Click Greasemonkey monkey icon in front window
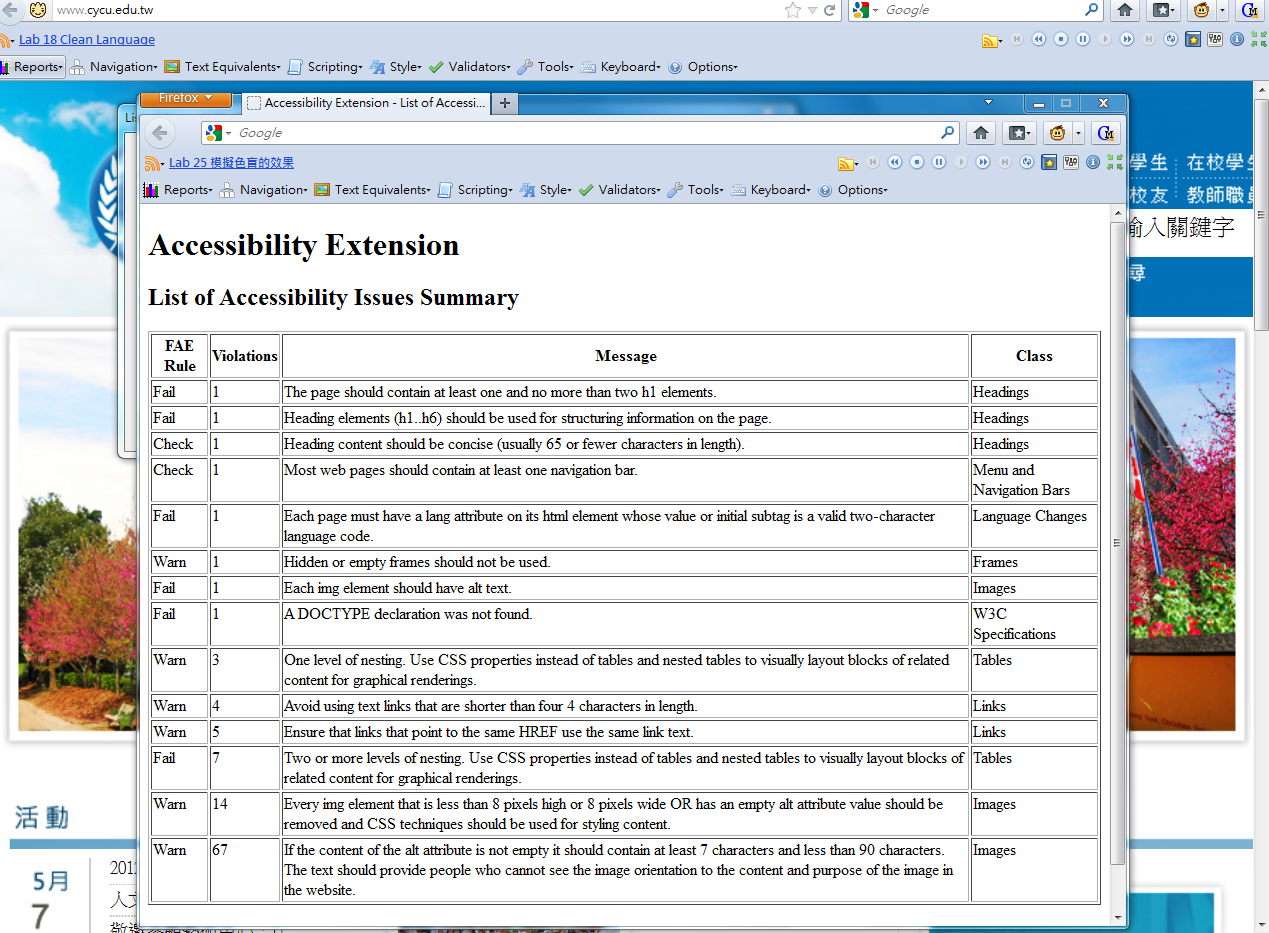This screenshot has width=1269, height=933. pyautogui.click(x=1056, y=133)
